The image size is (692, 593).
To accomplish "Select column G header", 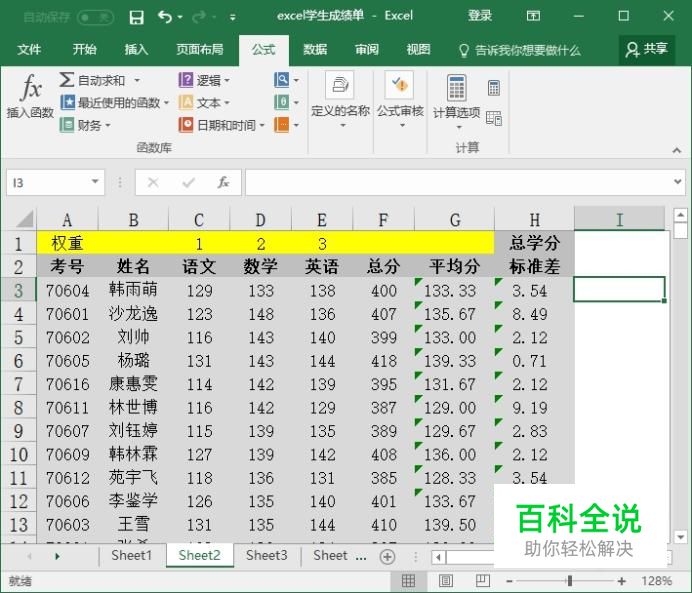I will click(x=455, y=219).
